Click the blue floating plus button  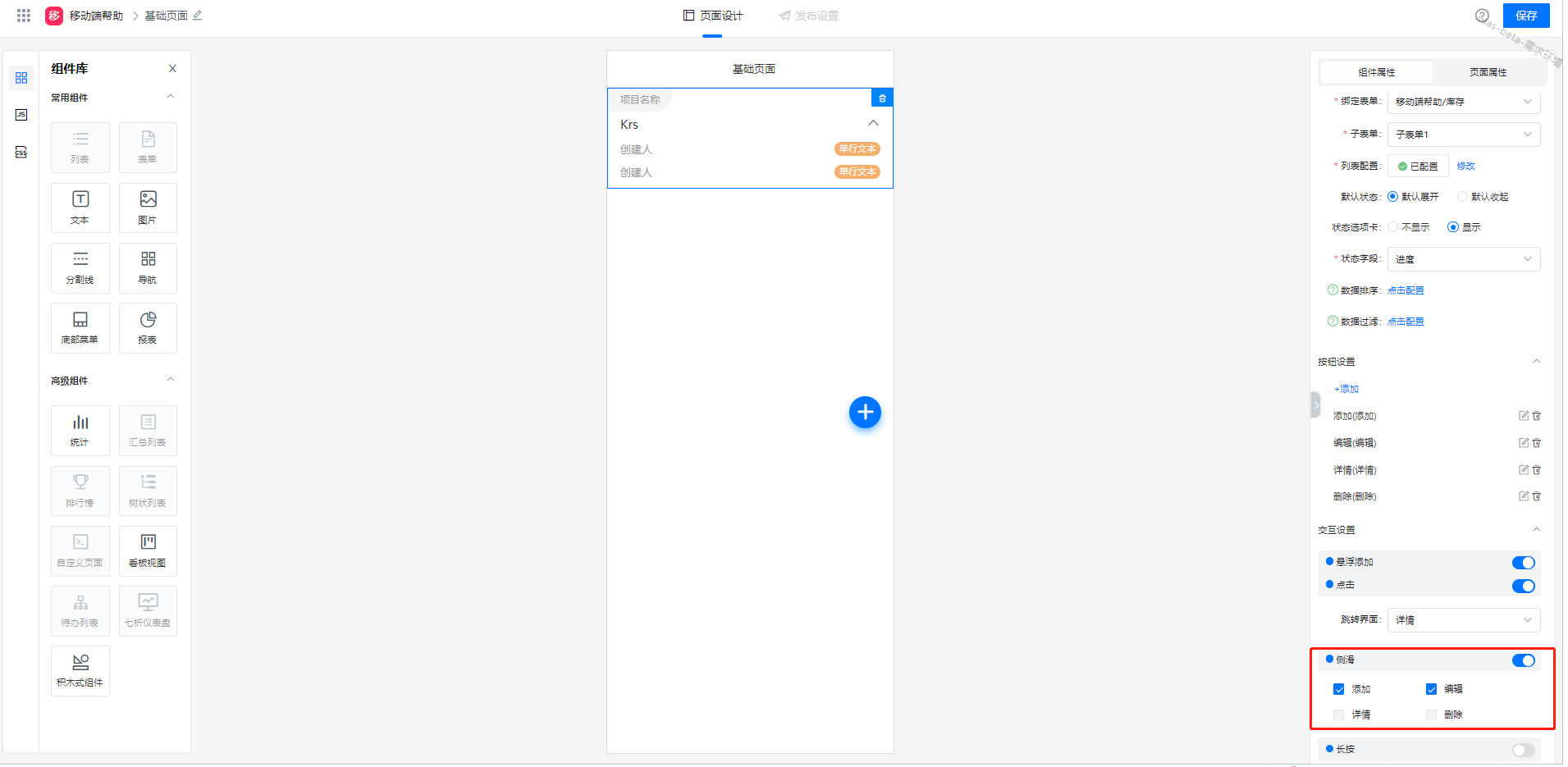(865, 412)
